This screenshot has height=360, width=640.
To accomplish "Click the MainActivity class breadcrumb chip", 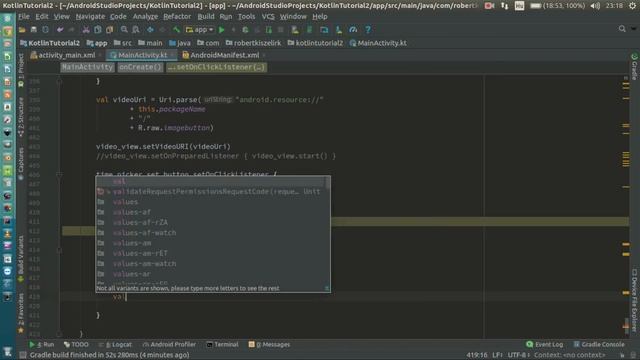I will pyautogui.click(x=87, y=67).
